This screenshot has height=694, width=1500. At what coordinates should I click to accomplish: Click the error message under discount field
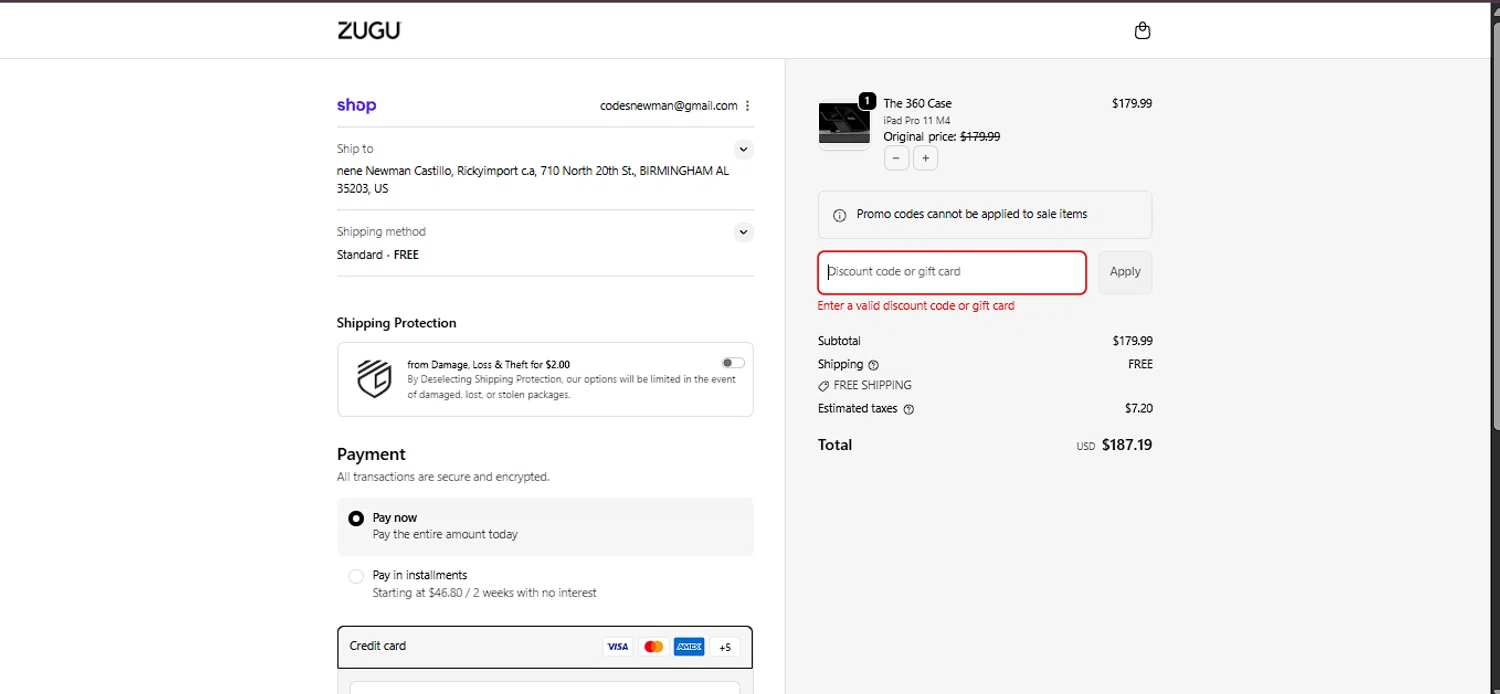click(x=916, y=306)
